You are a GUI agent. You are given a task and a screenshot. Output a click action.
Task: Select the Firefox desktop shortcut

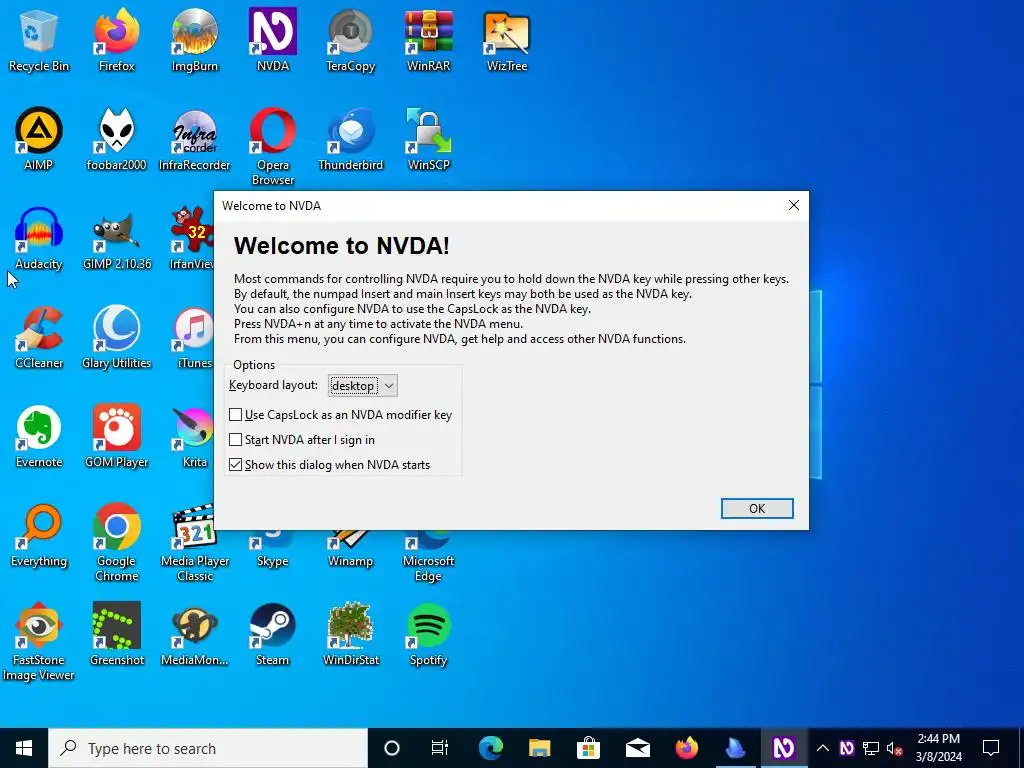tap(116, 40)
